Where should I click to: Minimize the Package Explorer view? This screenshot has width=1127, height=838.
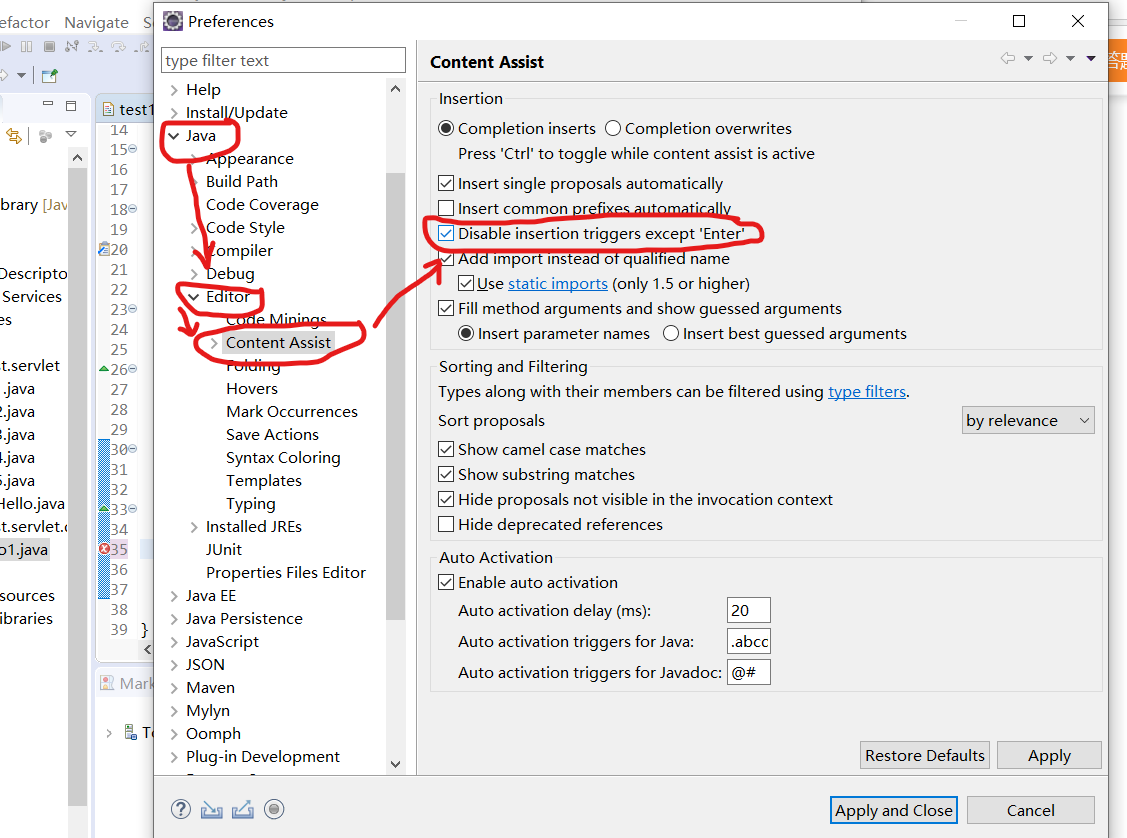48,104
